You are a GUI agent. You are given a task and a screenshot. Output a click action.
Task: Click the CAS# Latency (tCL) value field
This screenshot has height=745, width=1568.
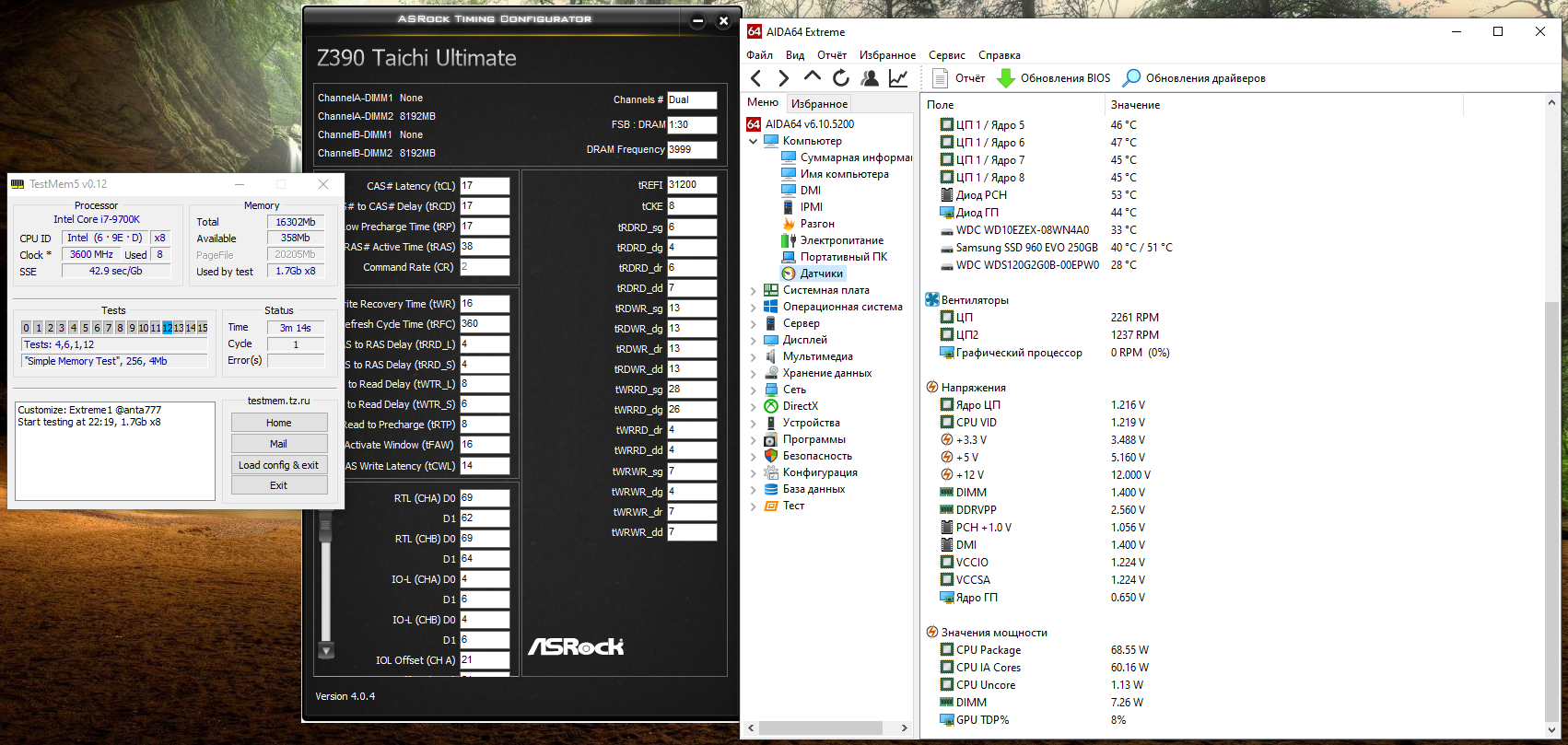[x=485, y=186]
